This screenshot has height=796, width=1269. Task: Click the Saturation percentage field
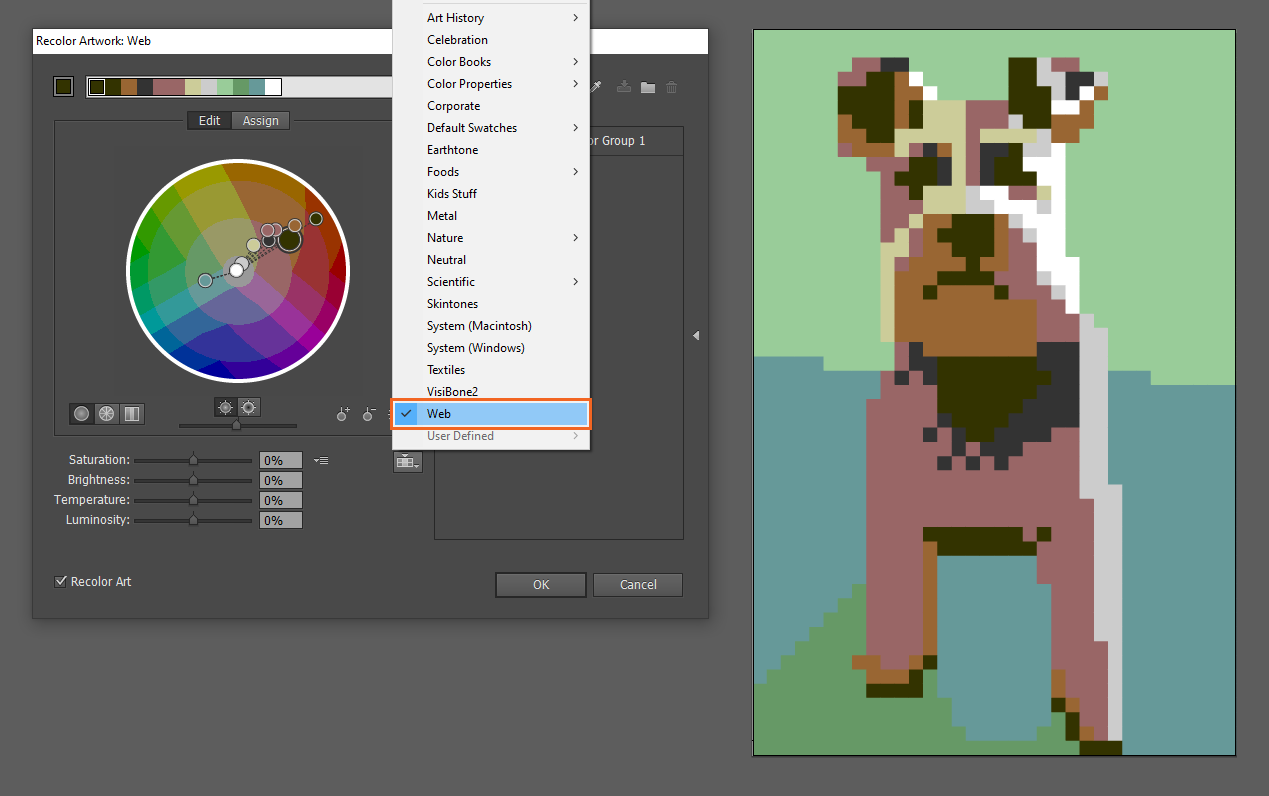click(281, 460)
